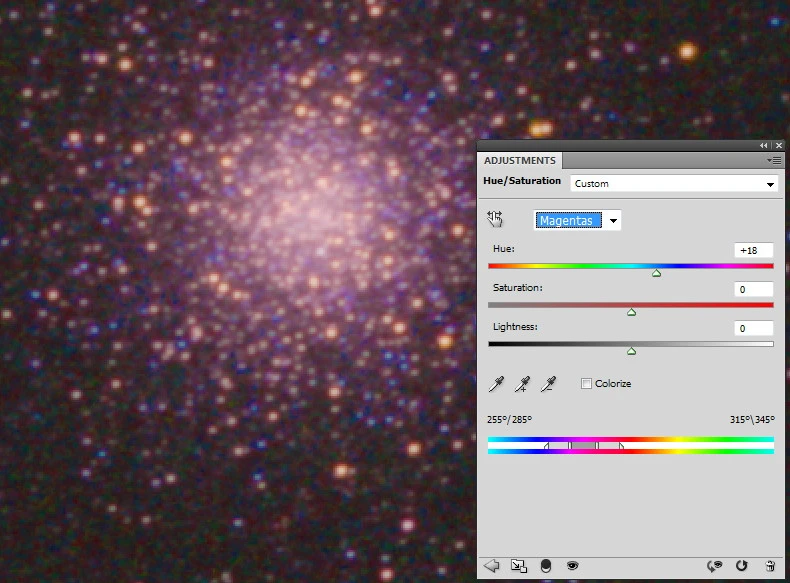Enable the Colorize checkbox

[586, 384]
